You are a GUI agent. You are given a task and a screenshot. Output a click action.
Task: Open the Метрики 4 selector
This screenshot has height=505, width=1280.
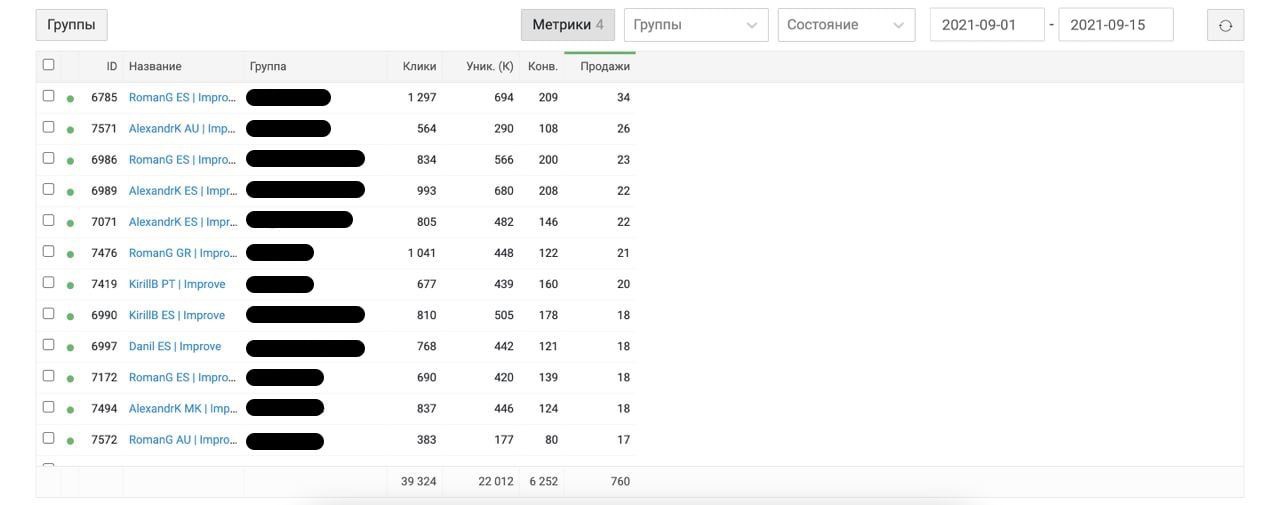(567, 25)
